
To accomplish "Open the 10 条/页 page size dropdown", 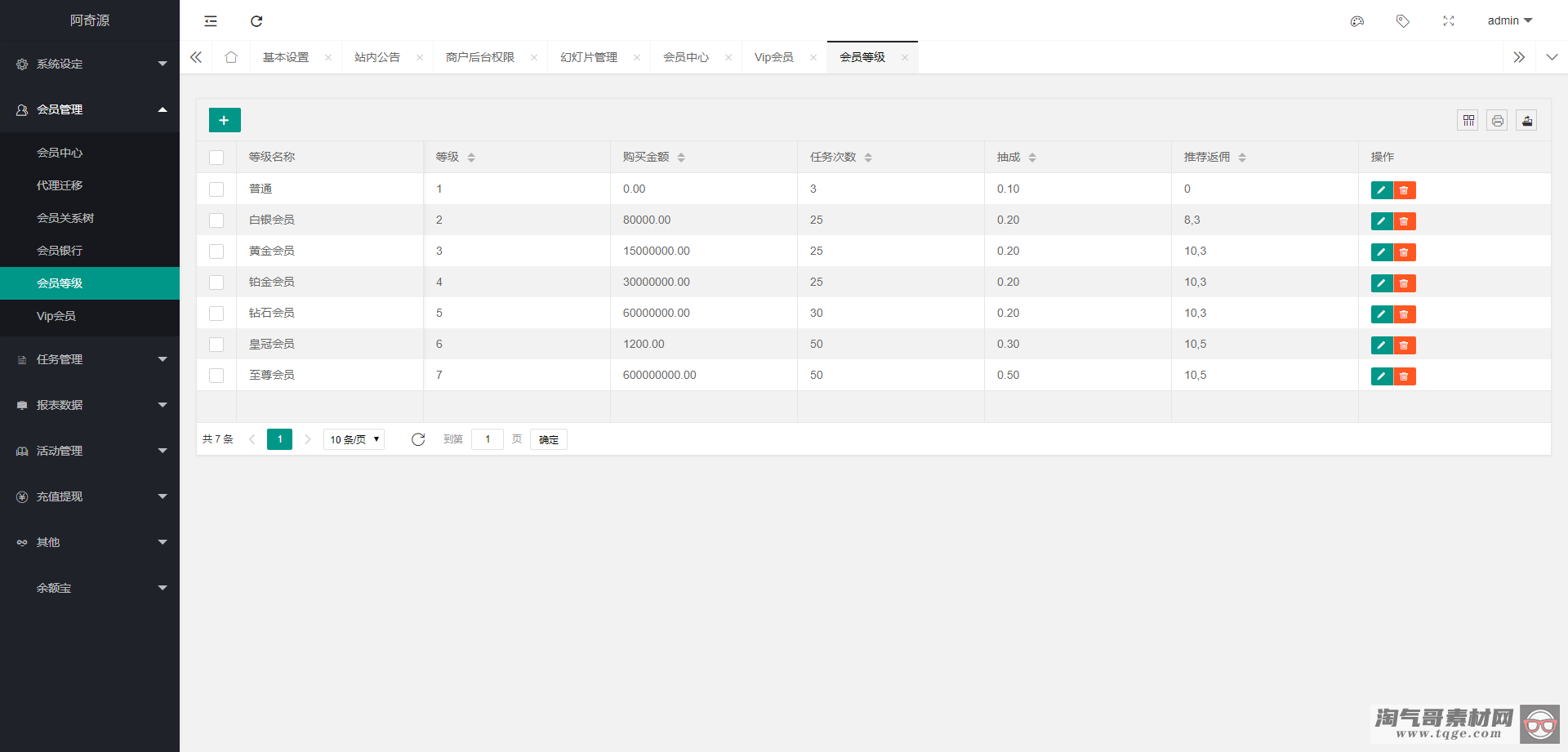I will pos(354,439).
